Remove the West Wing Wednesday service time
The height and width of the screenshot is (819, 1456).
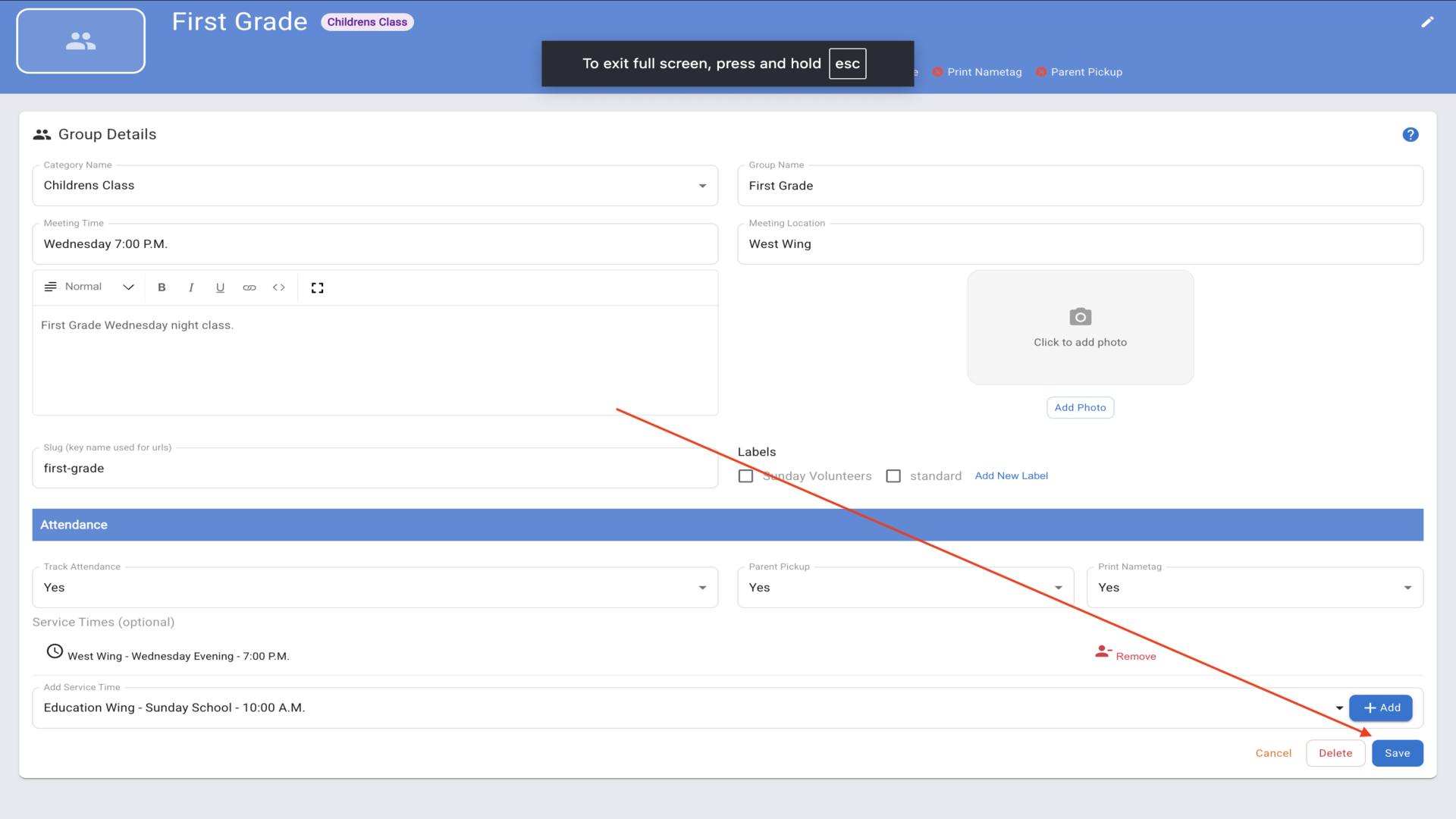[1126, 655]
